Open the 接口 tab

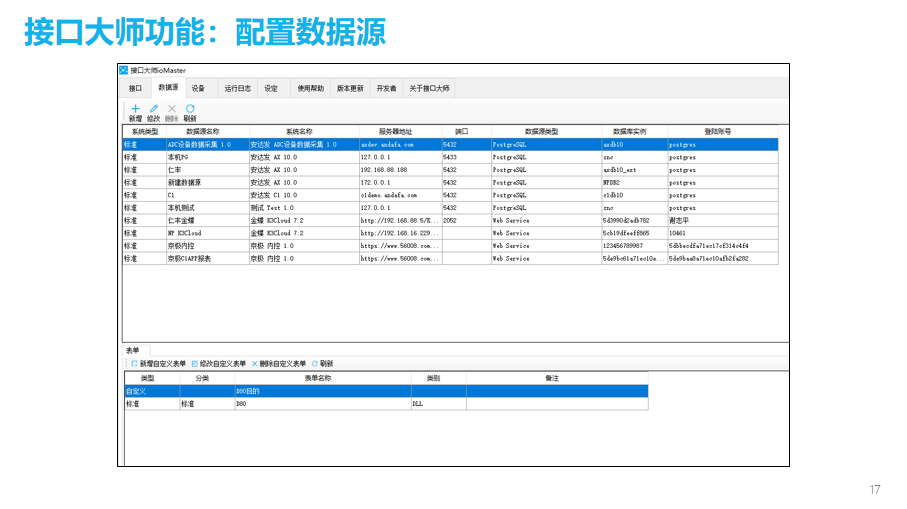point(136,88)
